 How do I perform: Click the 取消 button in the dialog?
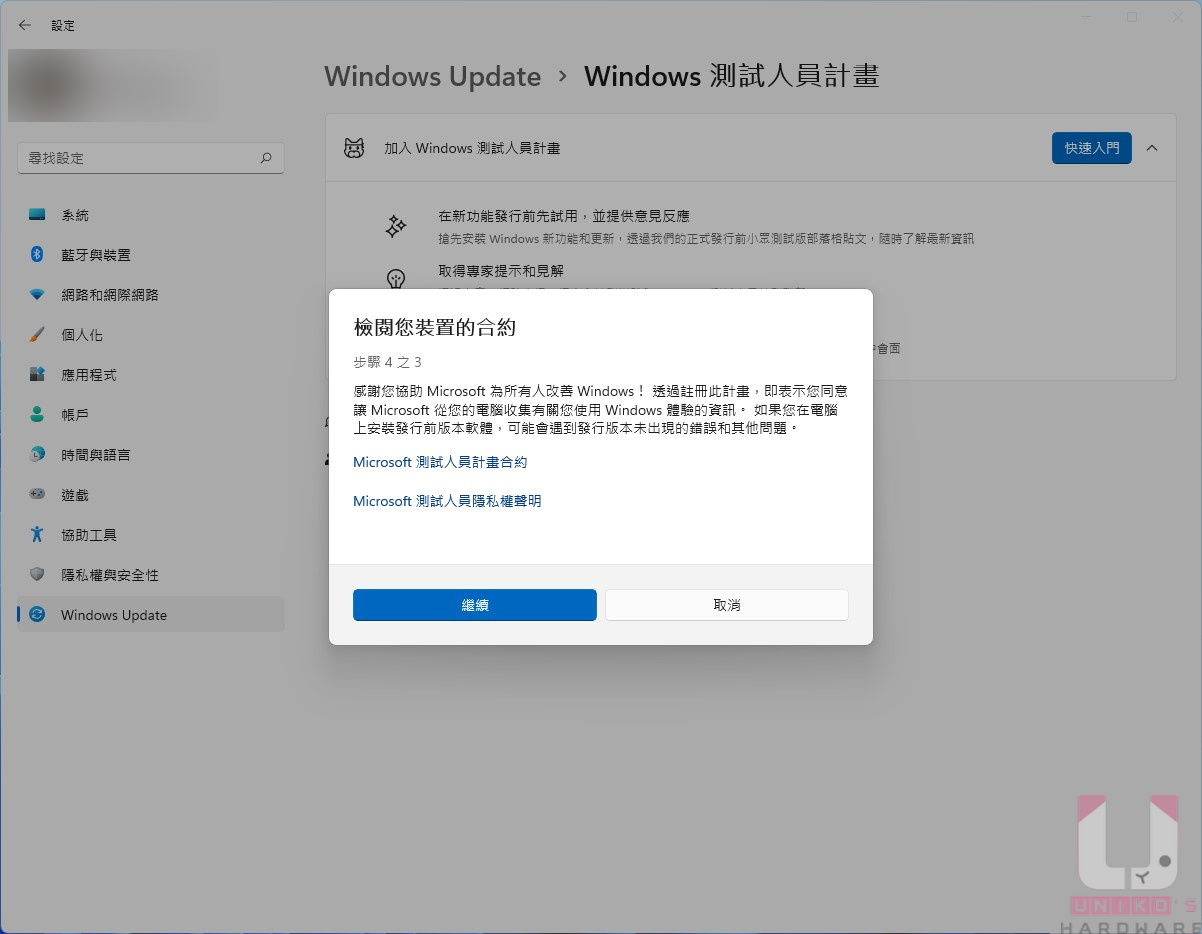pos(727,605)
